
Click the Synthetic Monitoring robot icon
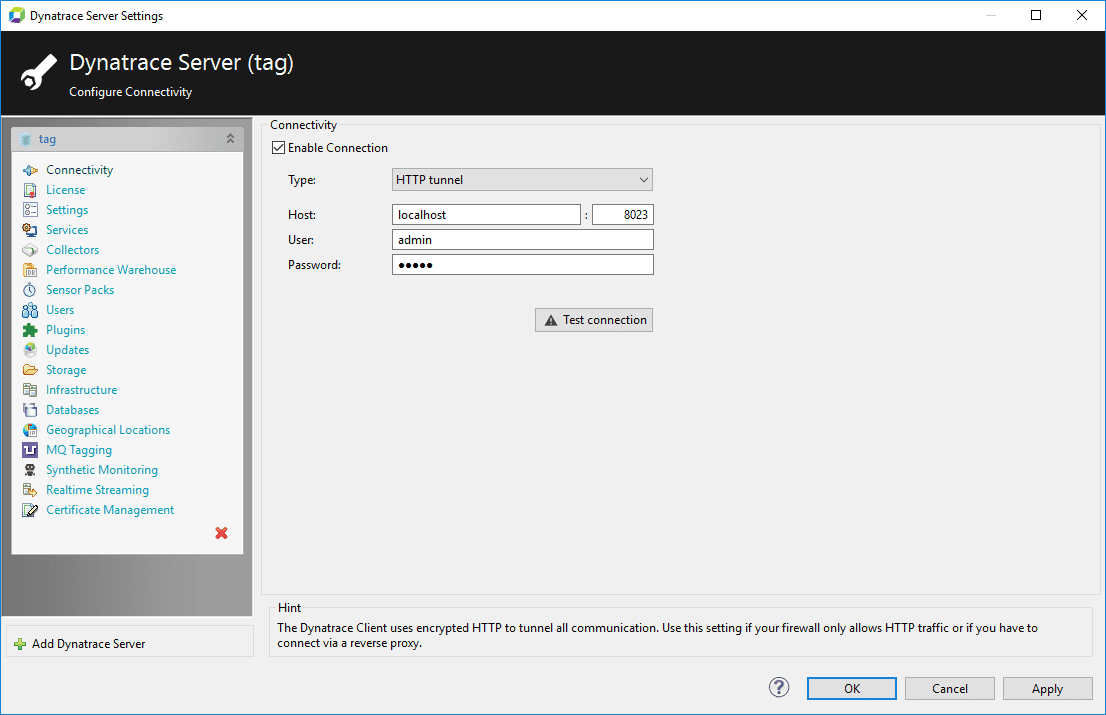coord(30,470)
